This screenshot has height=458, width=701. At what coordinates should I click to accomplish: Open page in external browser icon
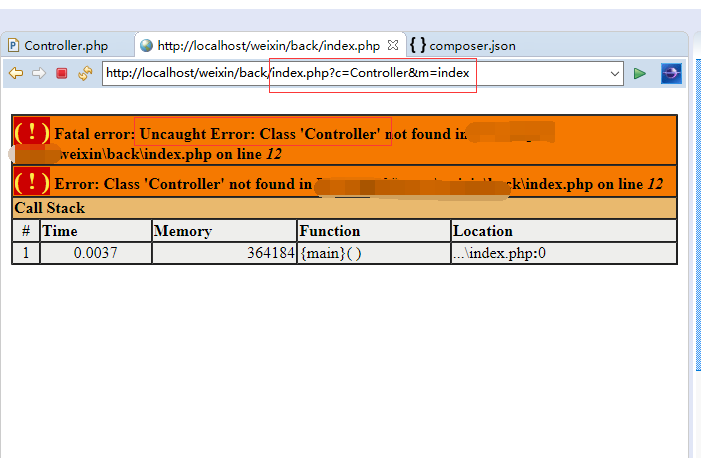click(x=671, y=73)
